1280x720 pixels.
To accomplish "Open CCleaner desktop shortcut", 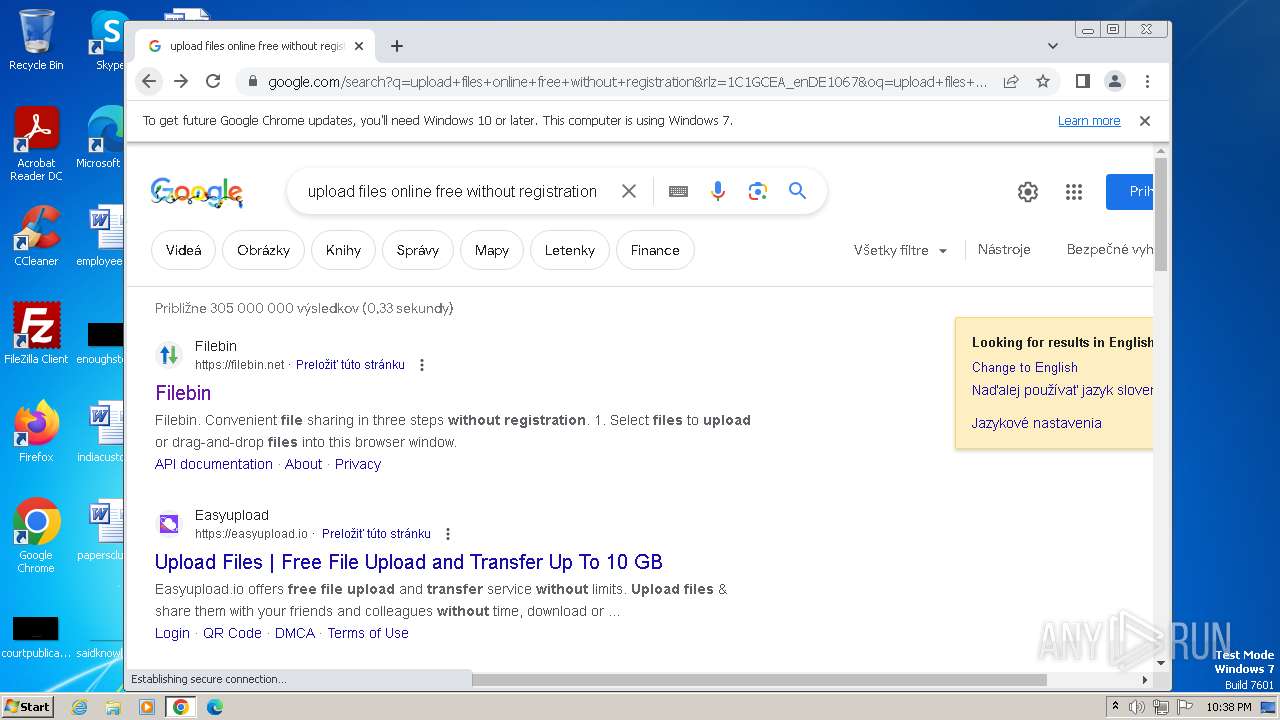I will click(36, 236).
